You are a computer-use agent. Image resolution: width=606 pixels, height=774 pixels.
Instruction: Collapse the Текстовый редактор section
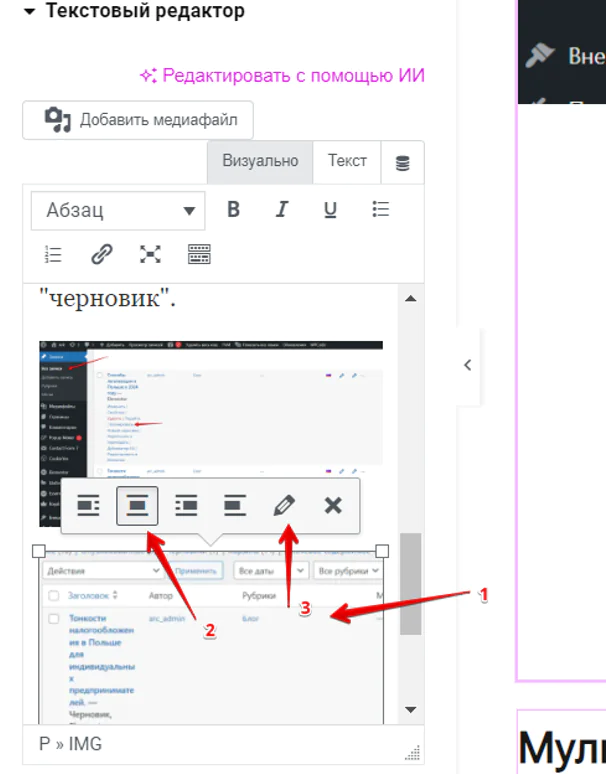coord(30,12)
